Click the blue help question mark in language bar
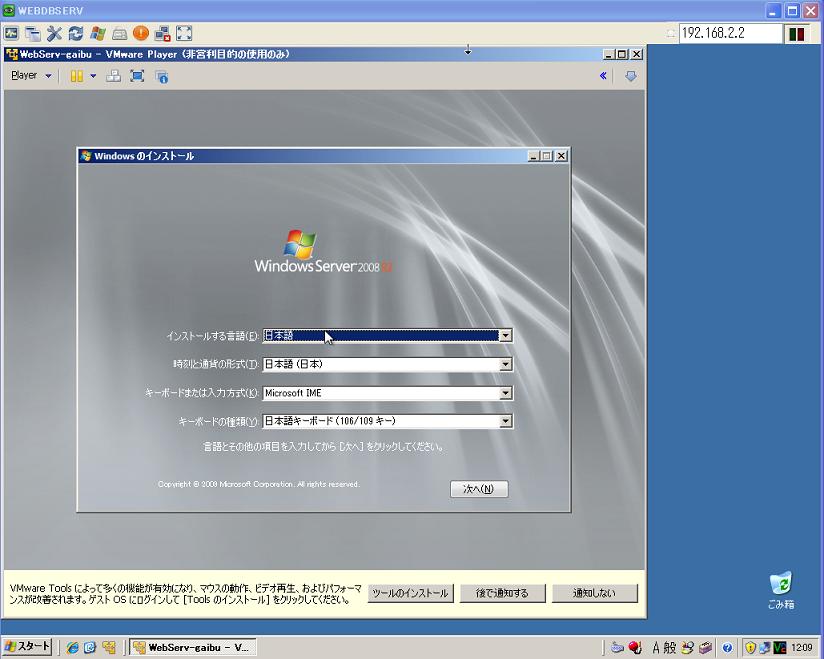 point(727,647)
